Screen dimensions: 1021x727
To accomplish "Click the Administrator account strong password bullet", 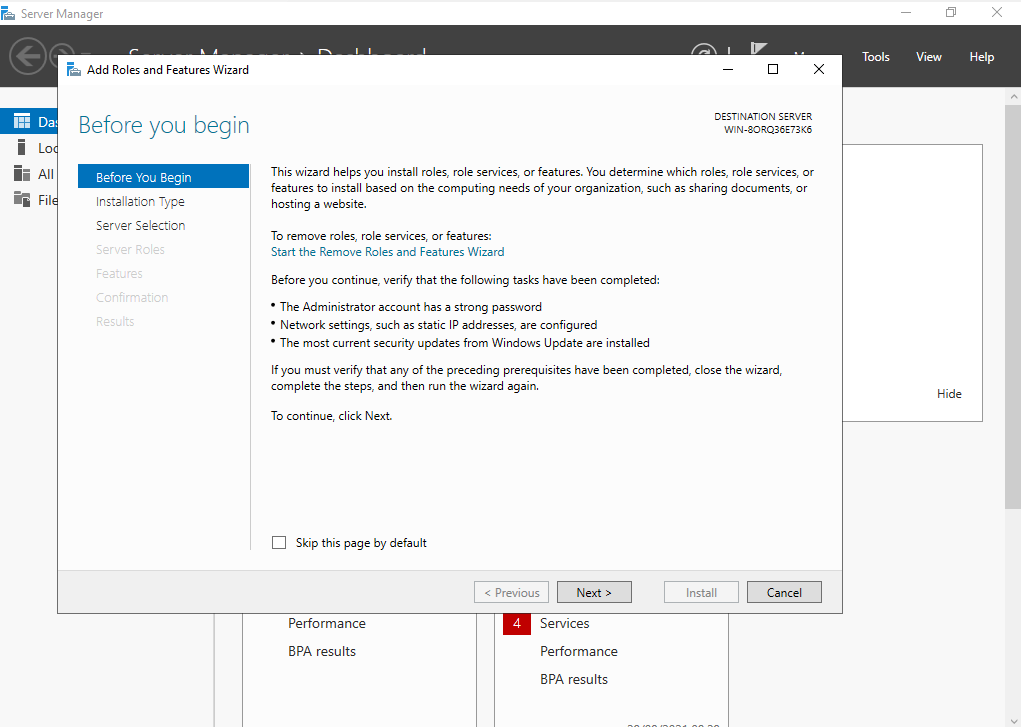I will (411, 307).
